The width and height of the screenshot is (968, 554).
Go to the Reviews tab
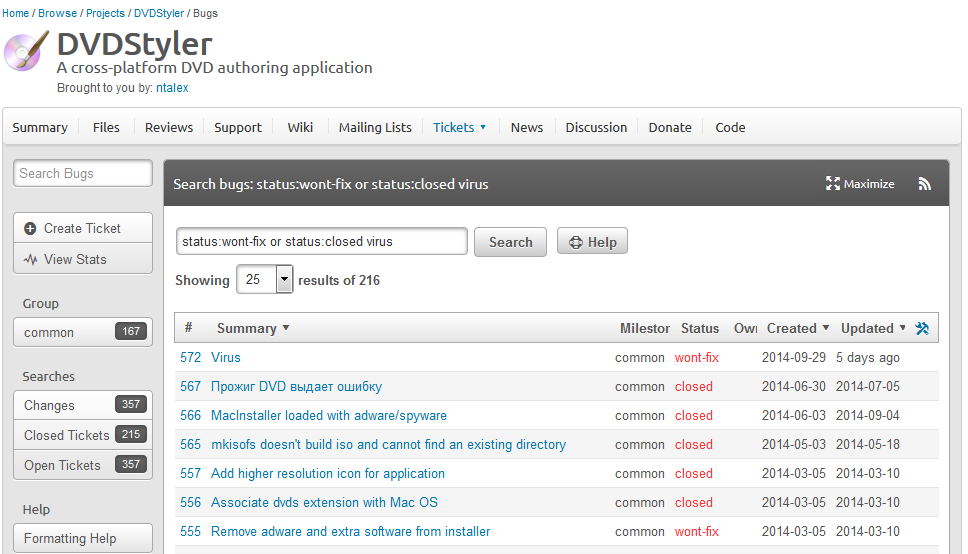coord(169,127)
